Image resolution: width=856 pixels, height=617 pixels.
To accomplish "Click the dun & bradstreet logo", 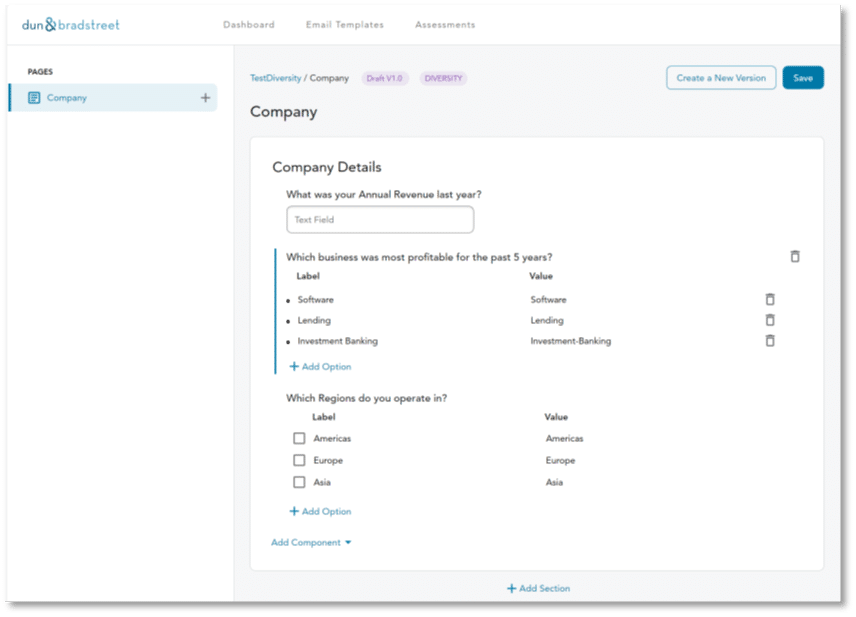I will tap(70, 24).
